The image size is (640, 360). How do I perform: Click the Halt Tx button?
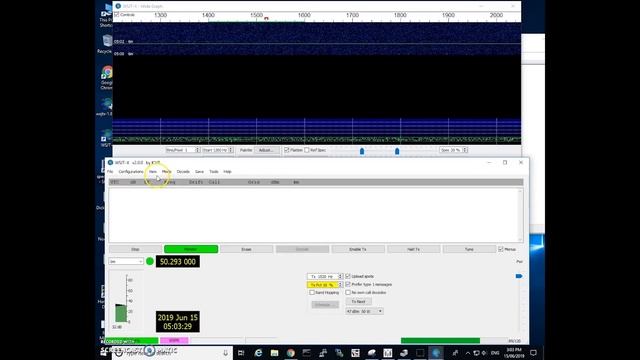point(413,249)
